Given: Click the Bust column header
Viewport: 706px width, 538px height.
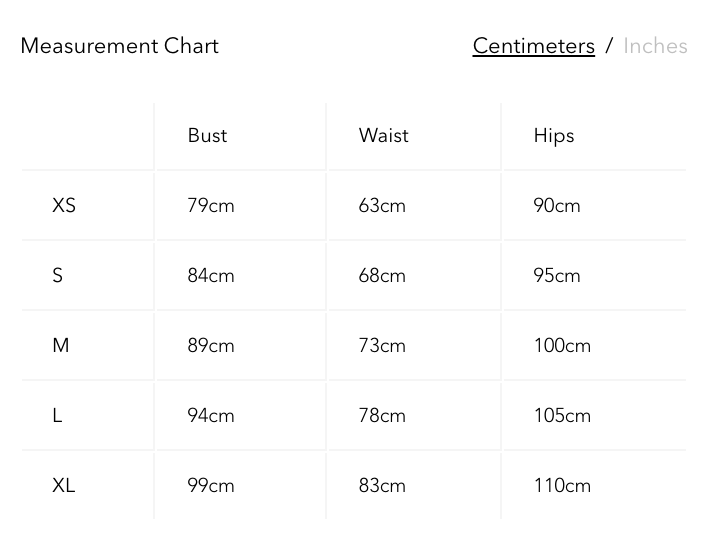Looking at the screenshot, I should (x=207, y=136).
